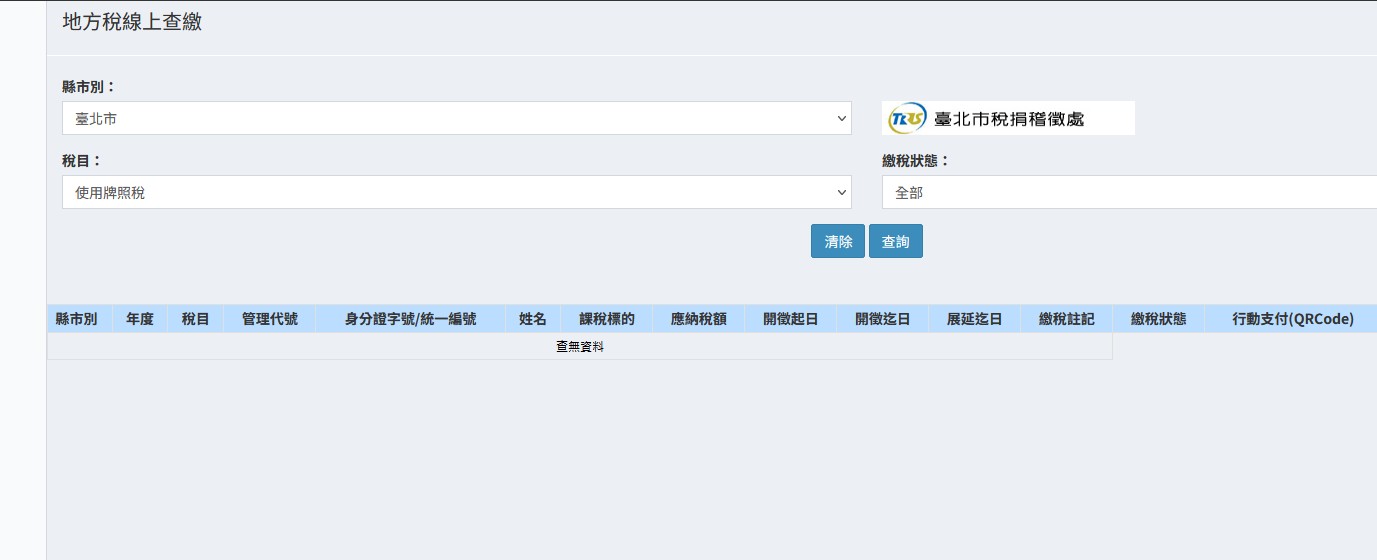
Task: Open the 繳稅狀態 dropdown set to 全部
Action: pyautogui.click(x=1128, y=192)
